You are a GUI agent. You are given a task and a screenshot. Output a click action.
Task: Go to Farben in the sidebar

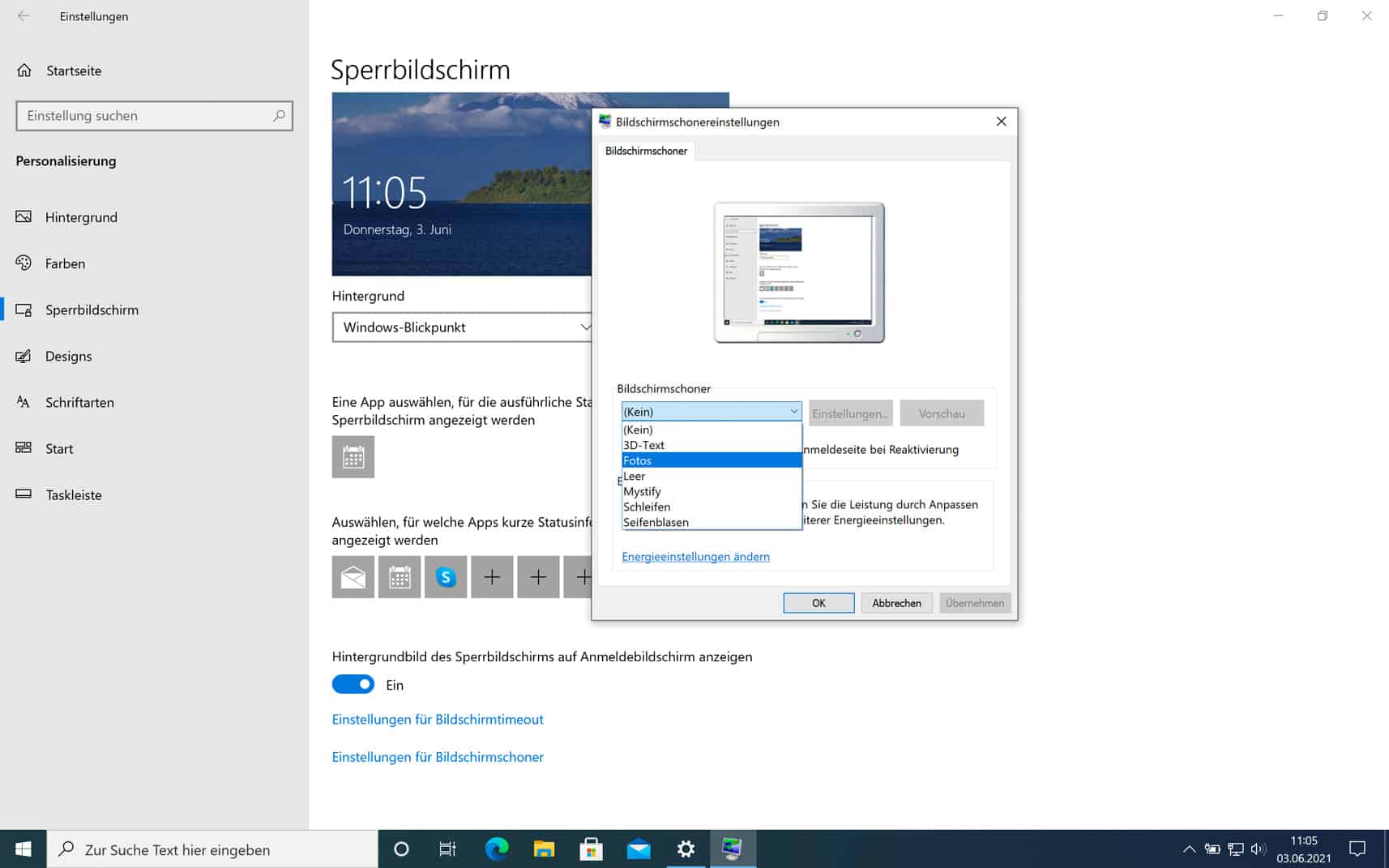pos(65,263)
